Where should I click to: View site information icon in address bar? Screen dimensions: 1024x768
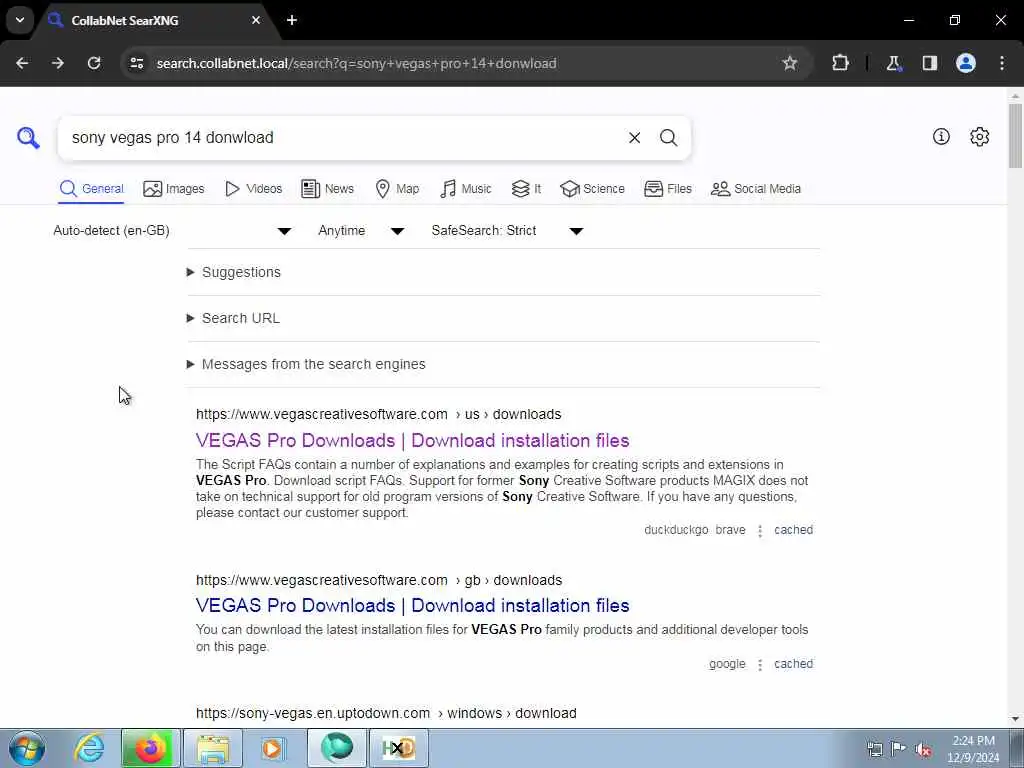pyautogui.click(x=136, y=63)
